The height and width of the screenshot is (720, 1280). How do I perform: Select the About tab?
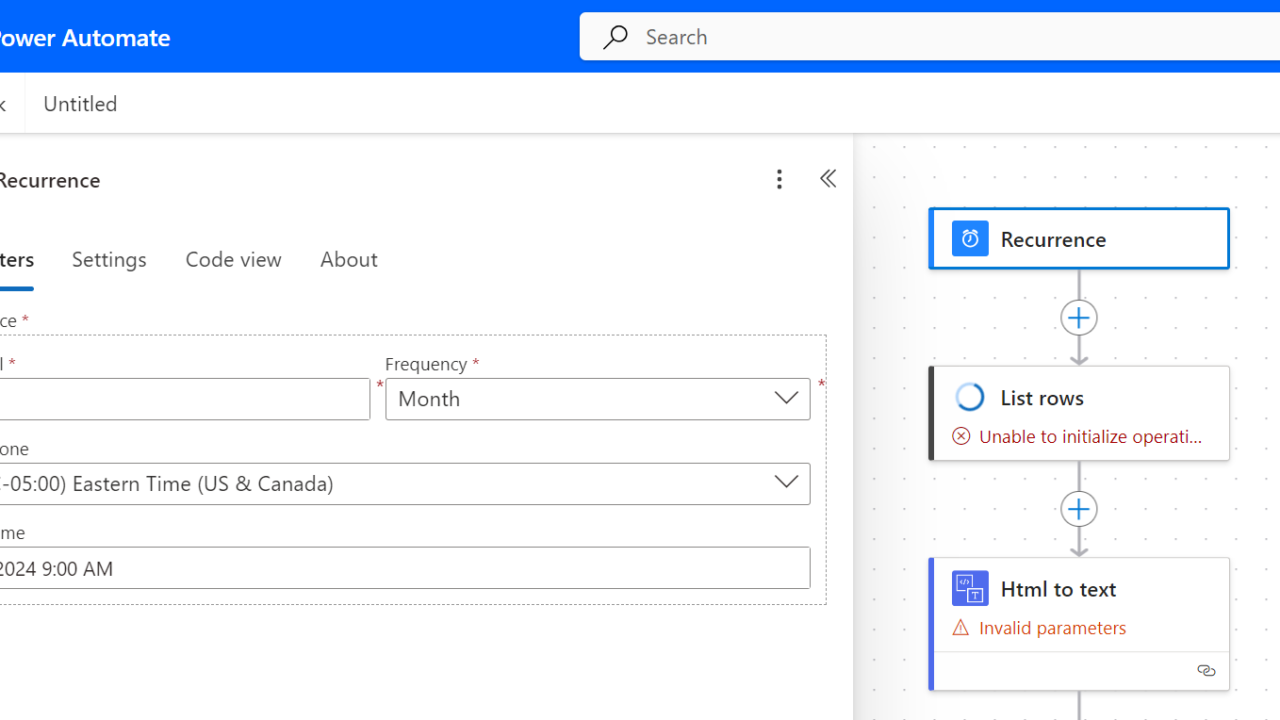[348, 260]
